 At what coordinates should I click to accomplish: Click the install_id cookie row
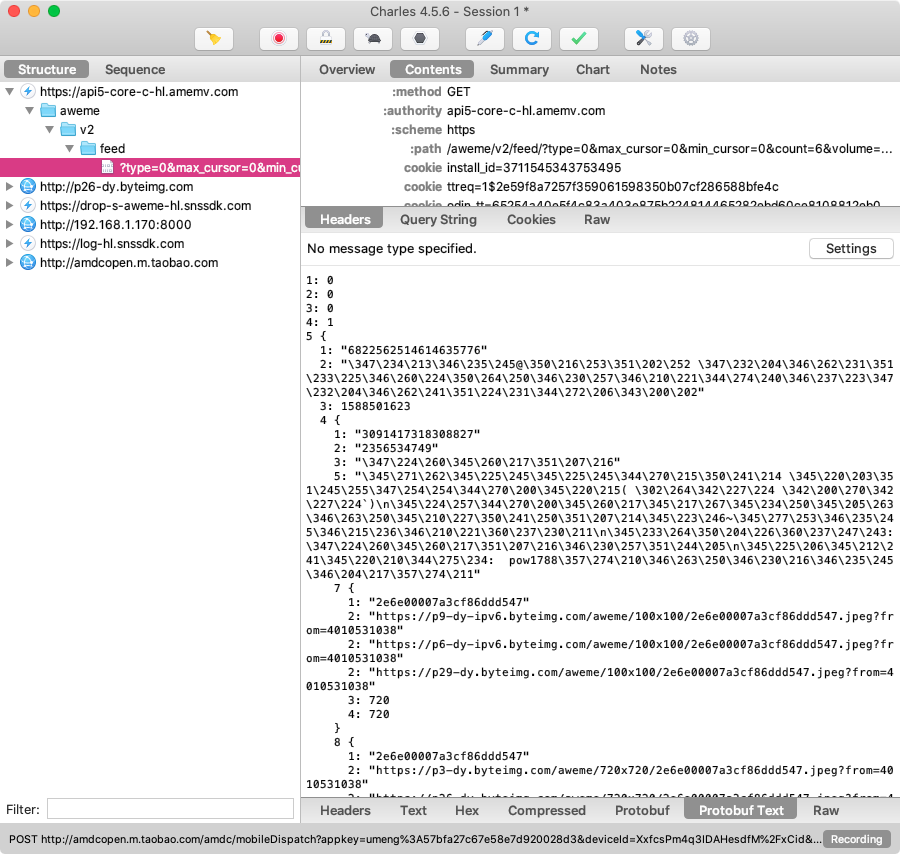(x=600, y=168)
